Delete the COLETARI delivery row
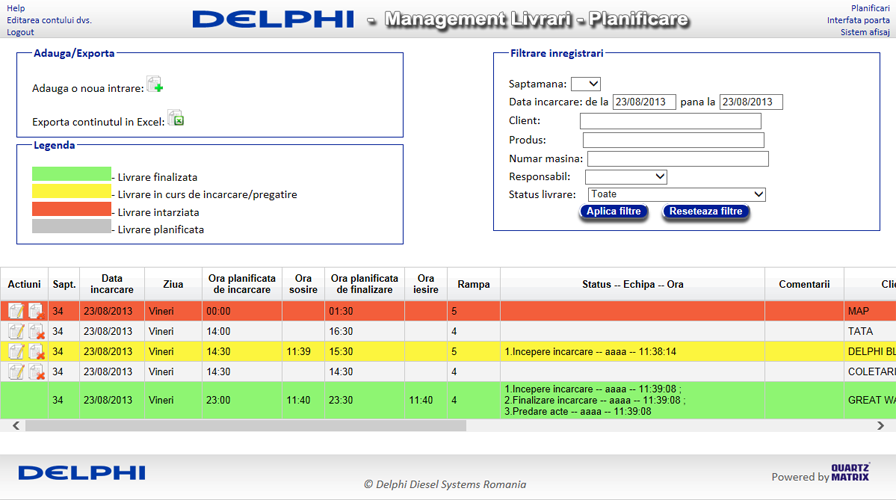 click(37, 371)
